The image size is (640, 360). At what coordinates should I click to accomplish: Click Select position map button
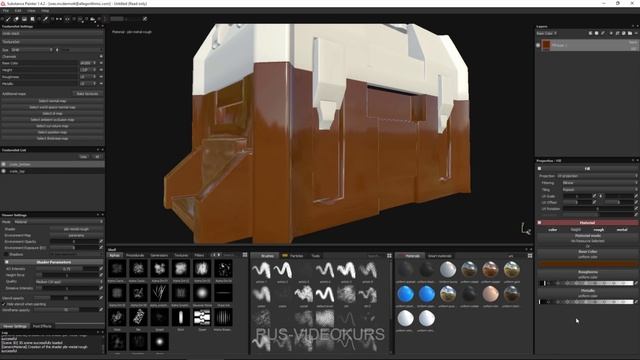[x=52, y=132]
